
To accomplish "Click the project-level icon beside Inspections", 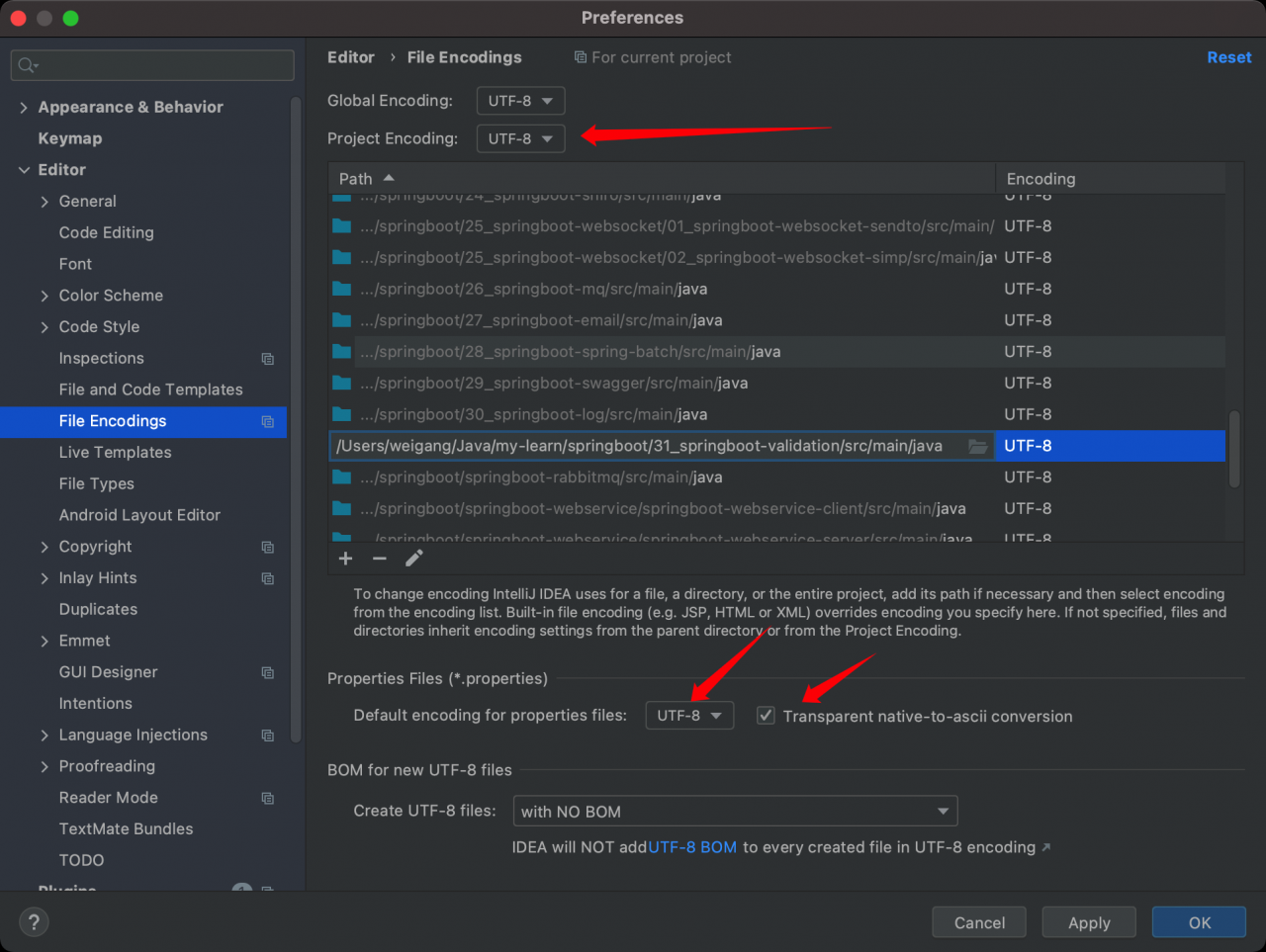I will coord(267,359).
